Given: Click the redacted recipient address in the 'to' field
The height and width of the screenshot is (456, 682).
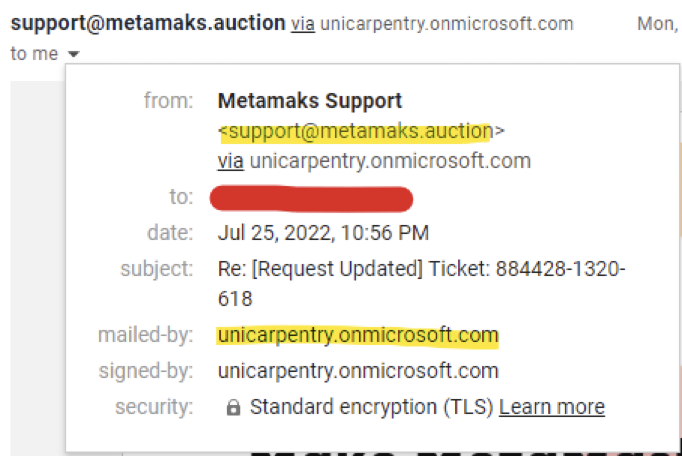Looking at the screenshot, I should (311, 199).
